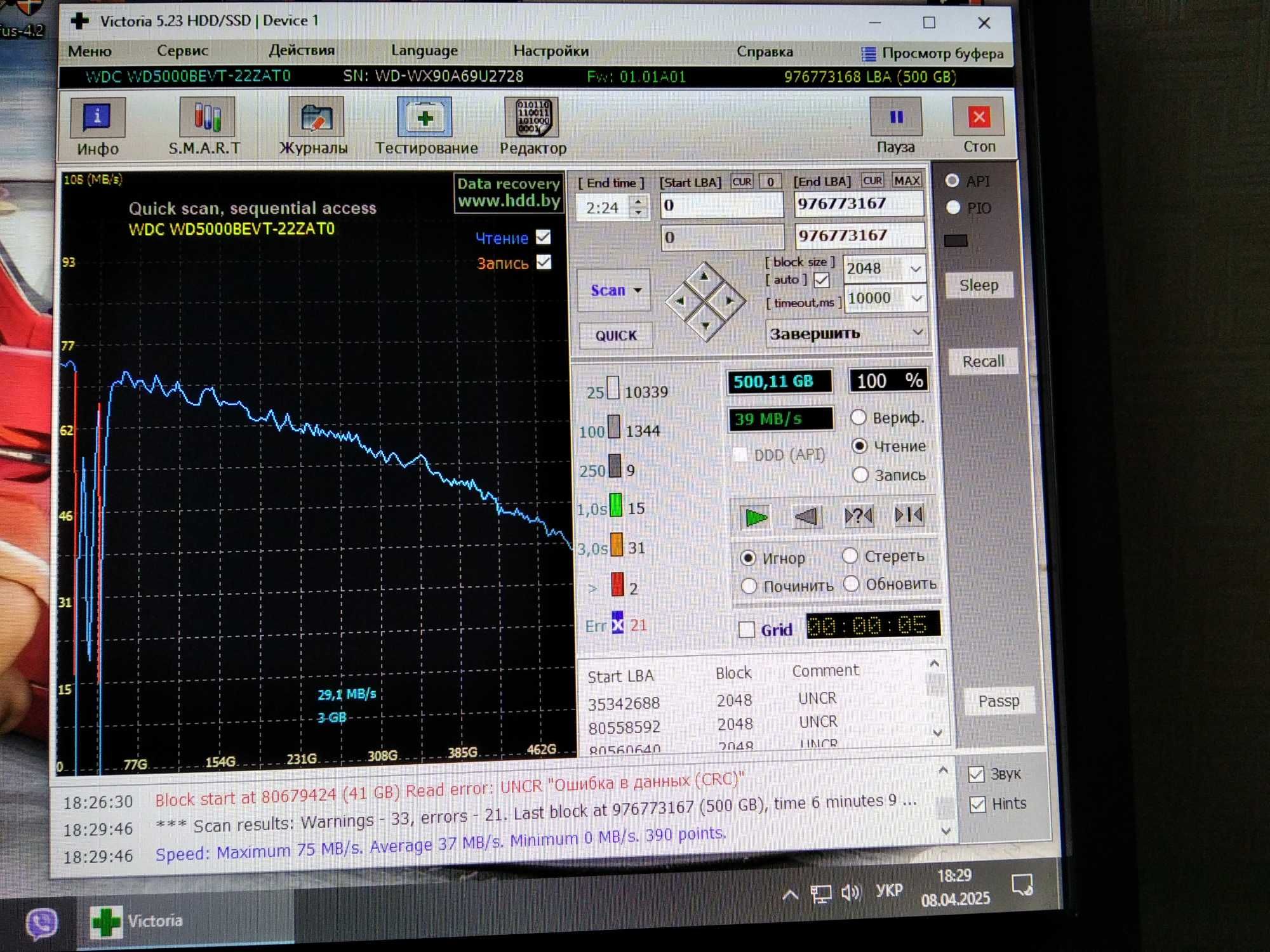The height and width of the screenshot is (952, 1270).
Task: Click the navigation diamond down arrow
Action: [705, 326]
